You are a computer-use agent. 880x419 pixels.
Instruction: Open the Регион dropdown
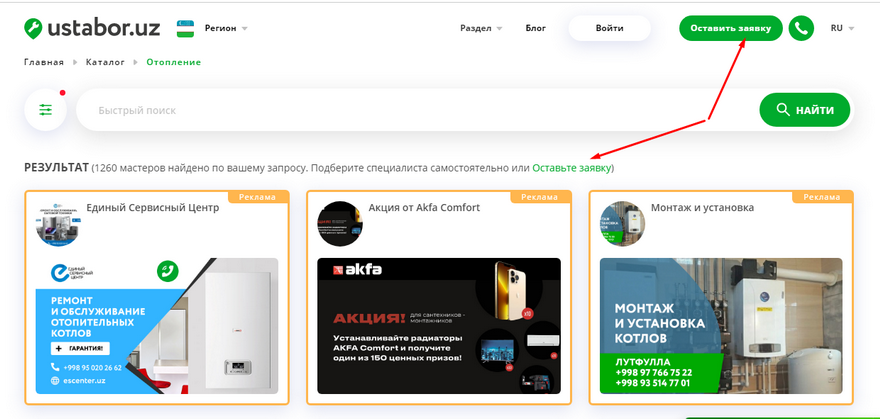coord(226,28)
